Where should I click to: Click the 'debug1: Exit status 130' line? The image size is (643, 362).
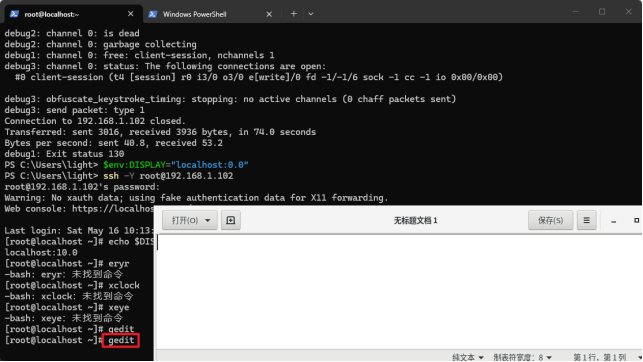(x=64, y=154)
